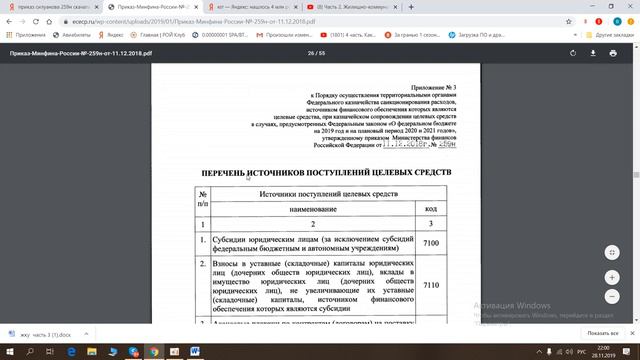640x360 pixels.
Task: Click the PDF file title in viewer toolbar
Action: tap(81, 53)
